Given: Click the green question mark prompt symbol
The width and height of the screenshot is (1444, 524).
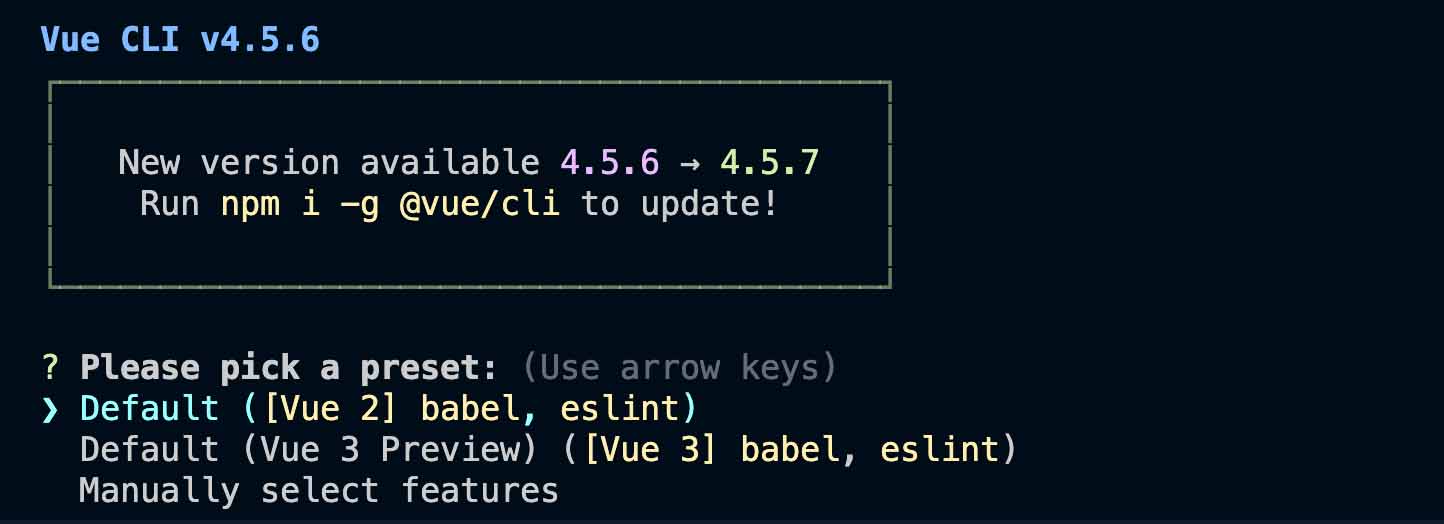Looking at the screenshot, I should click(x=49, y=368).
